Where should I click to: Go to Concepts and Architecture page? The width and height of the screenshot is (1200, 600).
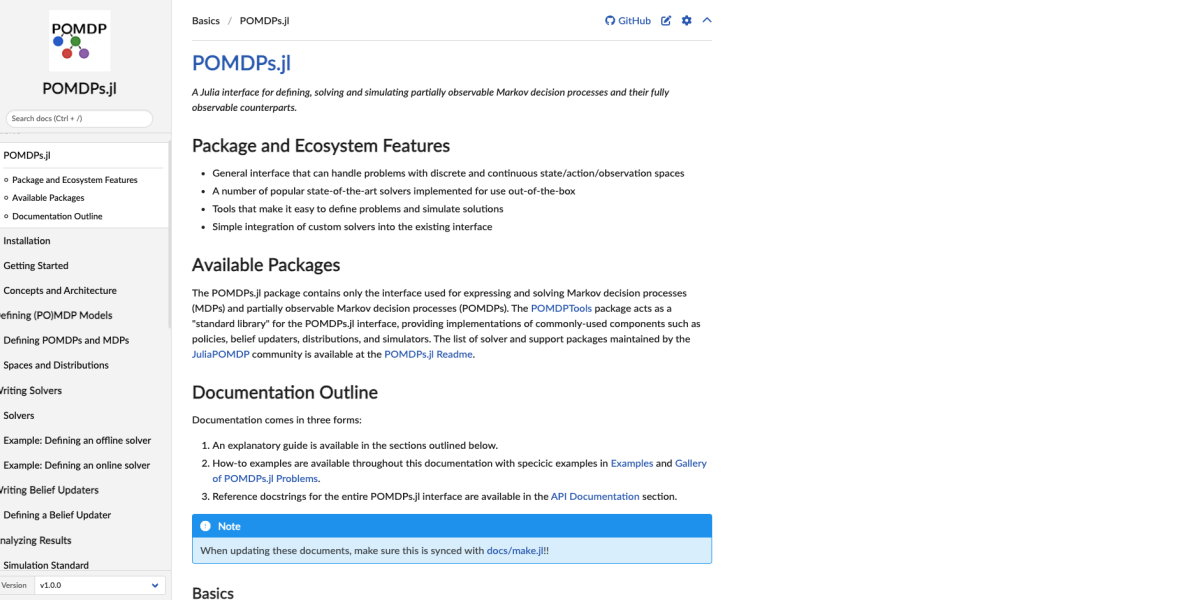tap(60, 291)
